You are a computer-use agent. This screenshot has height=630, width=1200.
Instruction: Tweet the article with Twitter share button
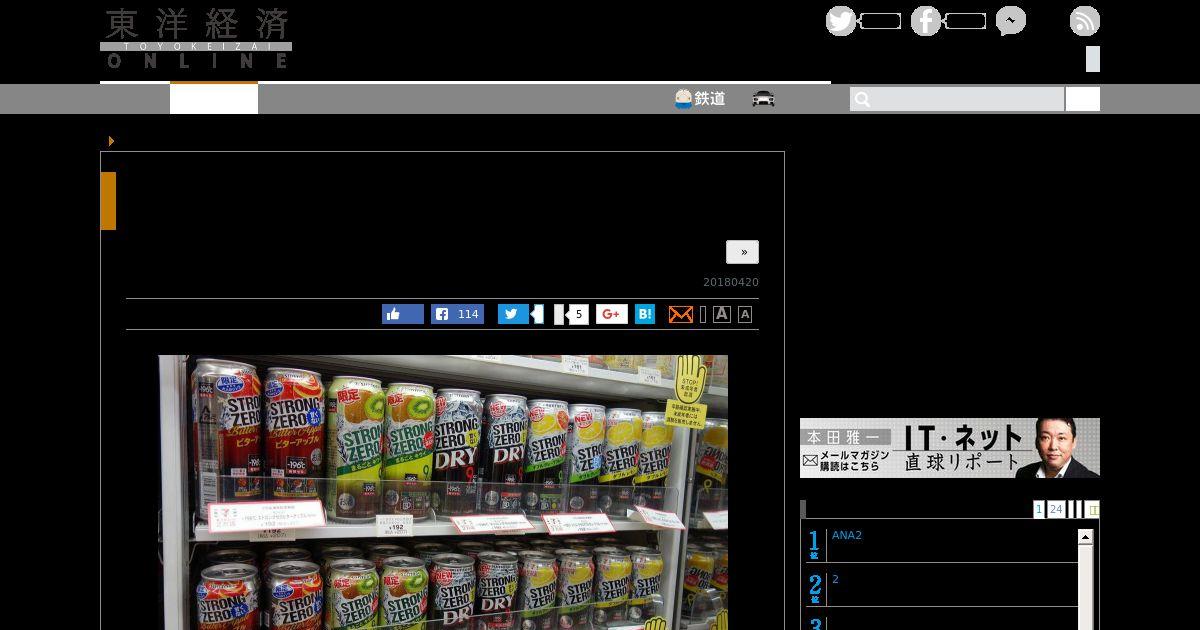click(513, 314)
